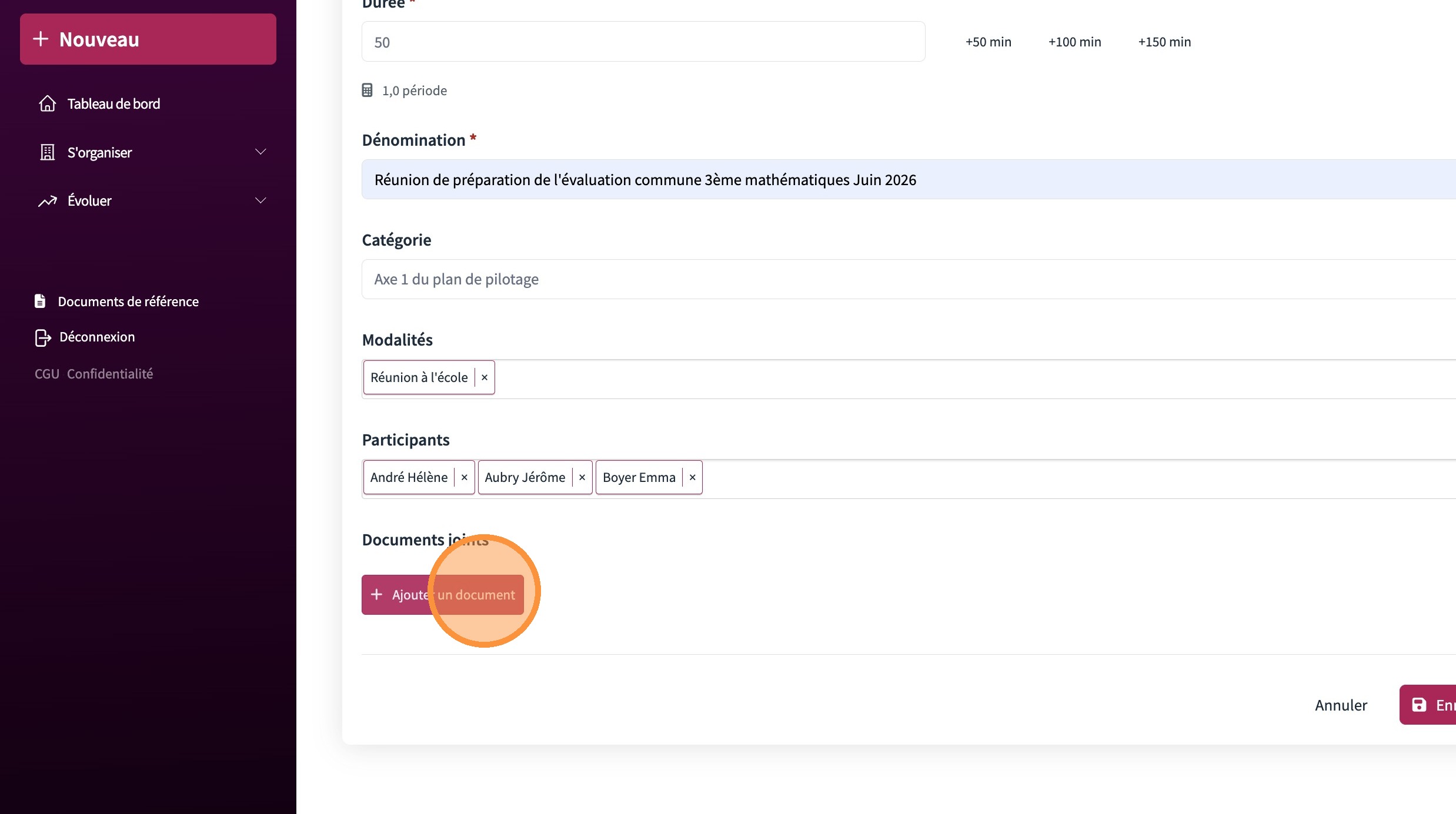This screenshot has width=1456, height=814.
Task: Click the plus icon on Nouveau button
Action: (x=41, y=39)
